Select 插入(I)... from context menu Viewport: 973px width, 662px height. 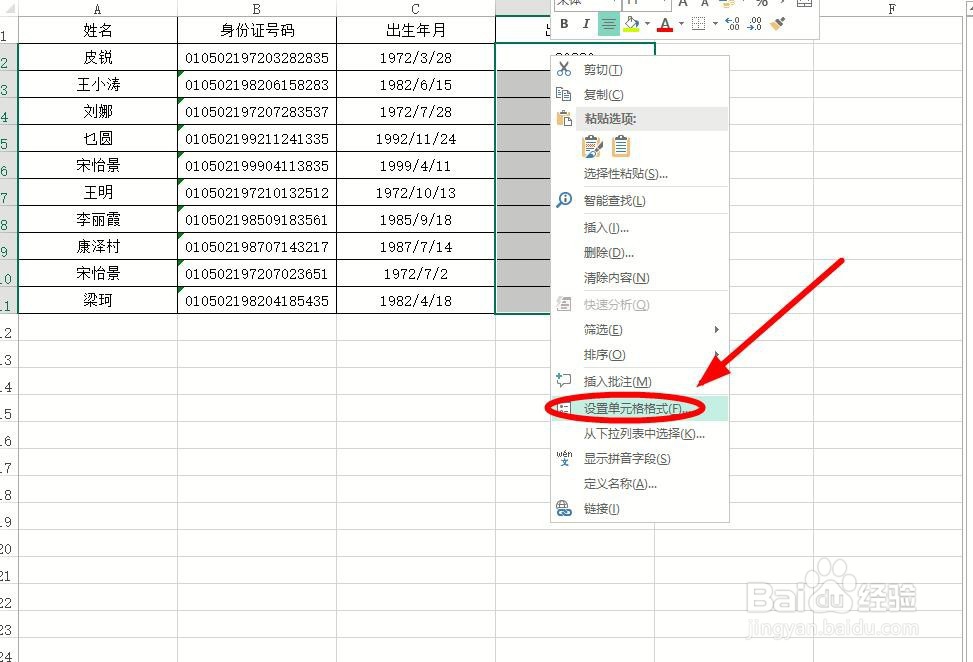pyautogui.click(x=640, y=228)
